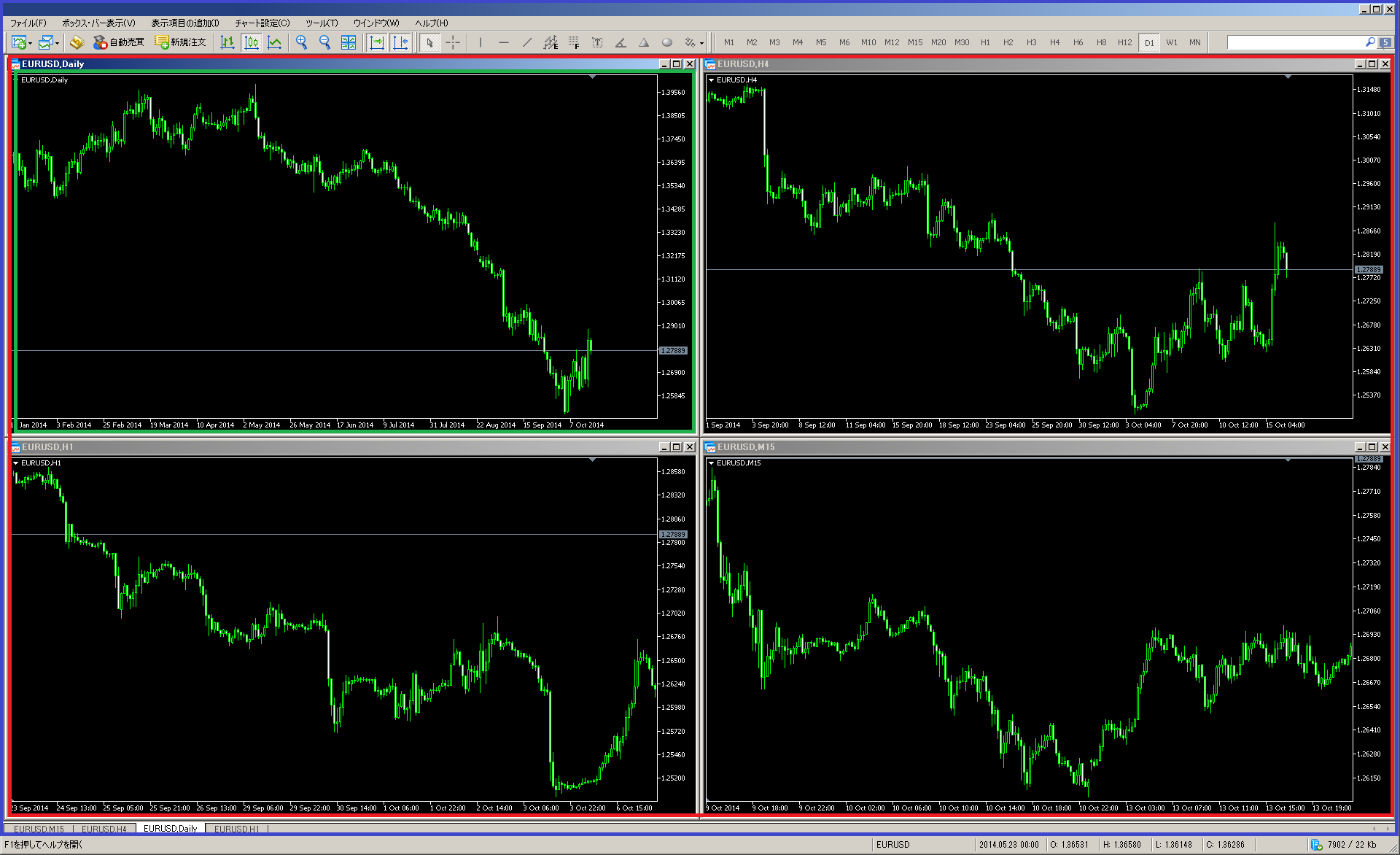Open the ツール(T) menu

coord(321,23)
